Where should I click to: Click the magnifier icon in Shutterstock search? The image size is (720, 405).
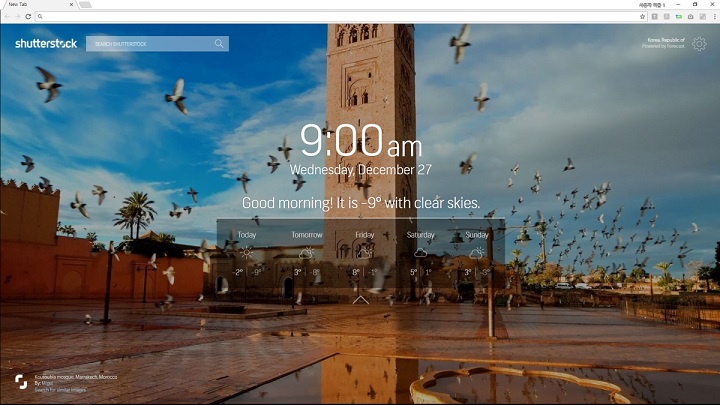coord(219,44)
